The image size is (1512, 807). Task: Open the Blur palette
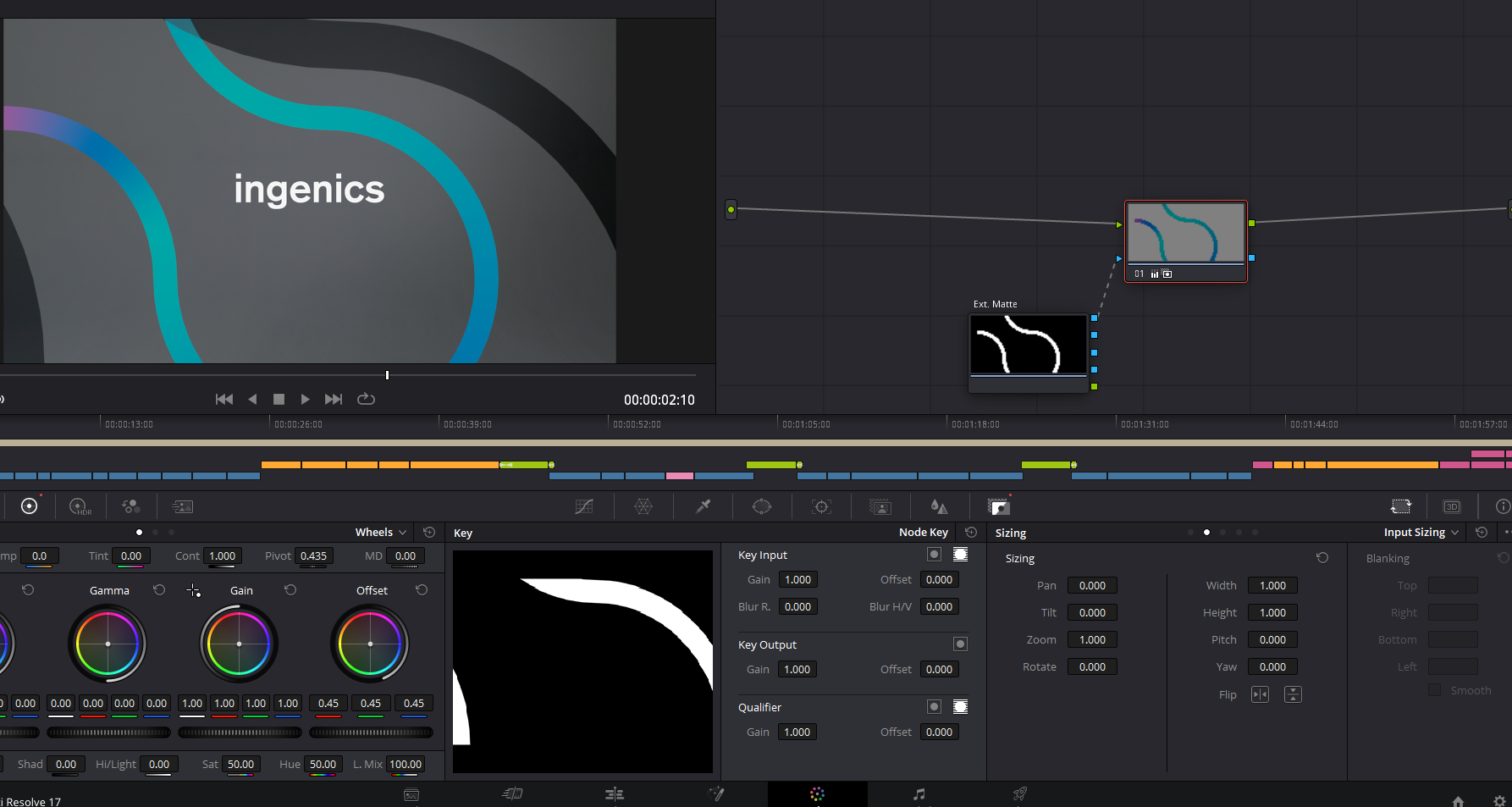[939, 506]
